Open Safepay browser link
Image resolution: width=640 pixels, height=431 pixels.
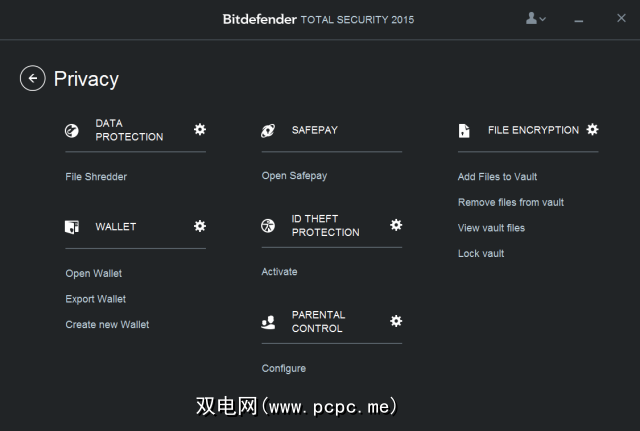[294, 176]
